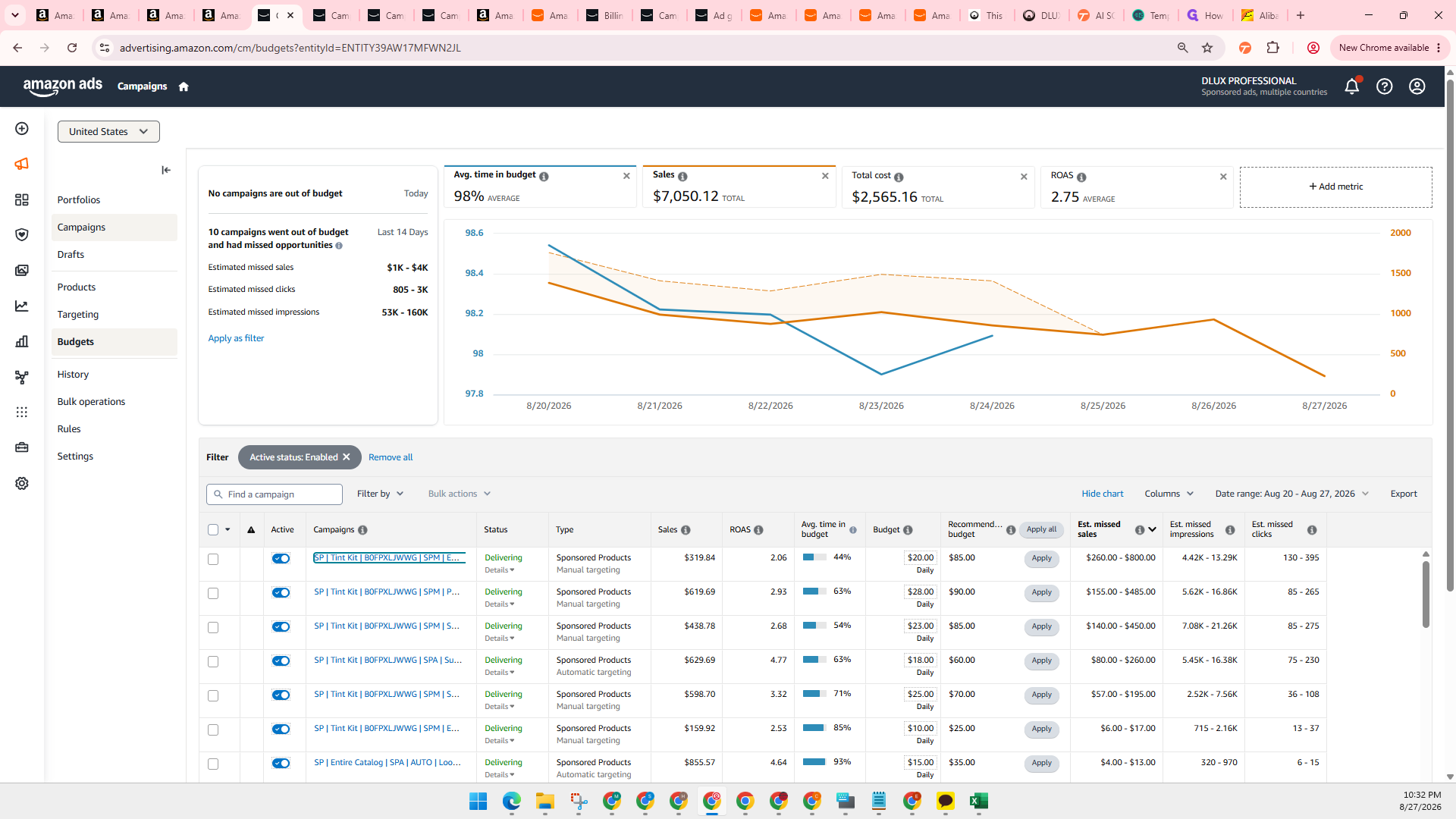The height and width of the screenshot is (819, 1456).
Task: Tick the select-all campaigns checkbox
Action: pos(213,530)
